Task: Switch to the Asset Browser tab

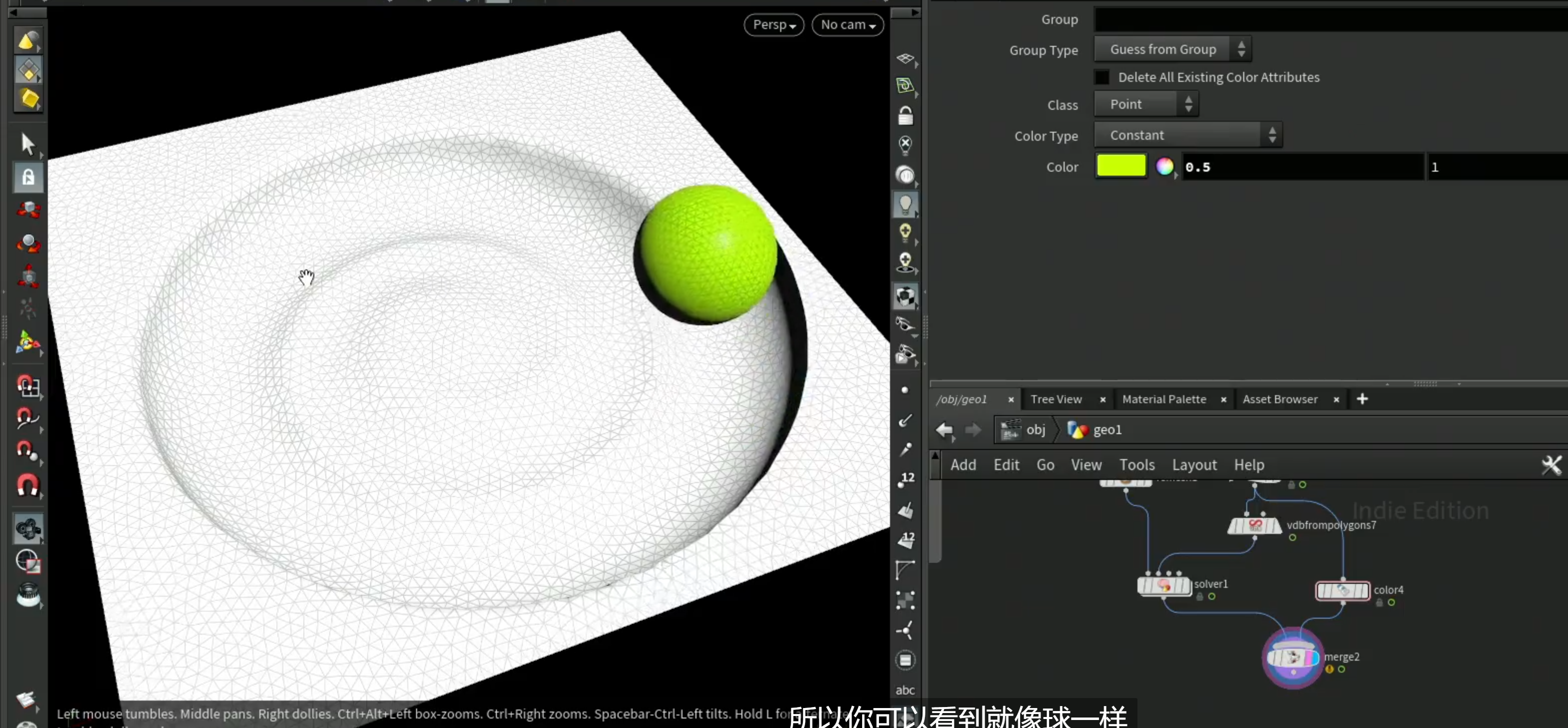Action: pos(1280,399)
